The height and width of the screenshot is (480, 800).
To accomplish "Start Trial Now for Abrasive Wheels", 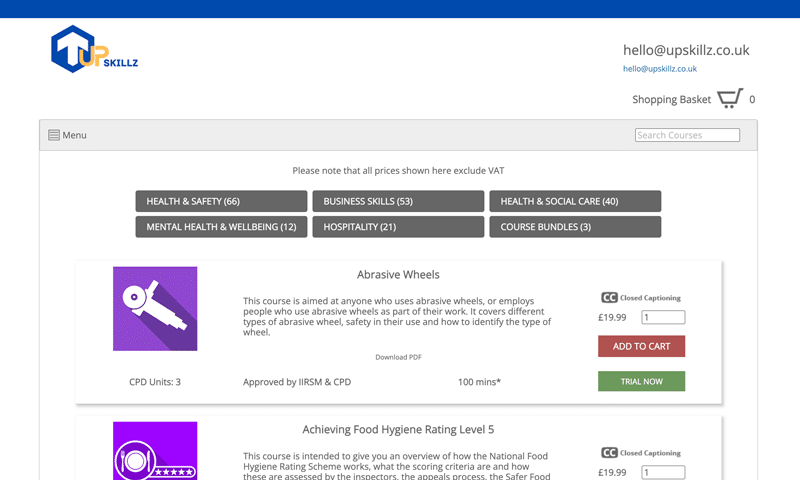I will (641, 381).
